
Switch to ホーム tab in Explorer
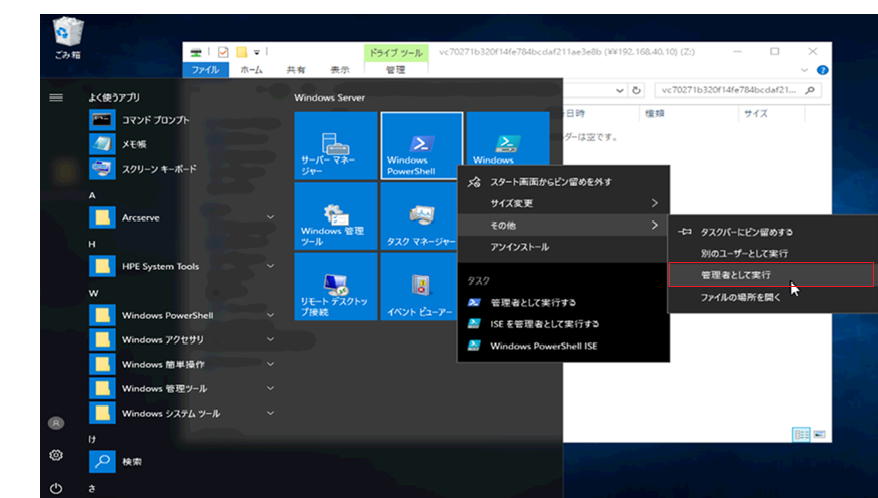tap(251, 70)
